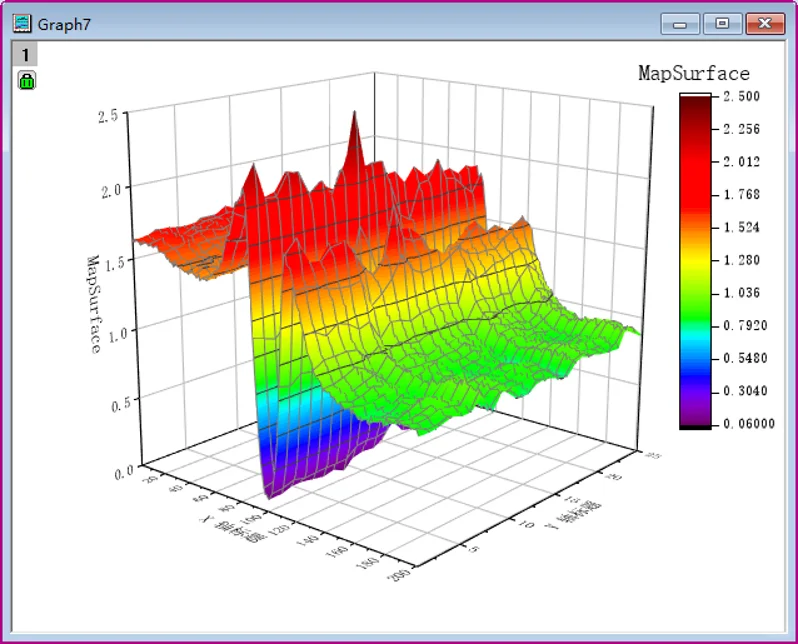Select the MapSurface color scale title

[694, 73]
